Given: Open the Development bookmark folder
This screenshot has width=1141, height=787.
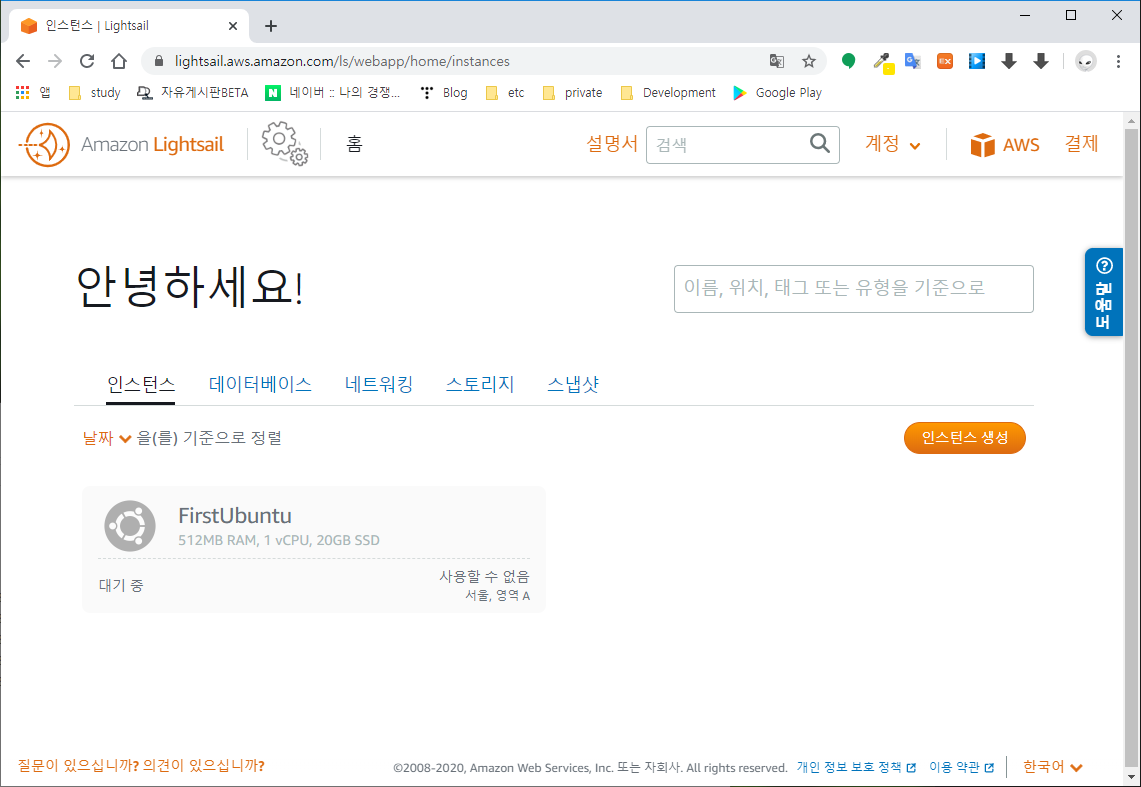Looking at the screenshot, I should click(x=668, y=92).
